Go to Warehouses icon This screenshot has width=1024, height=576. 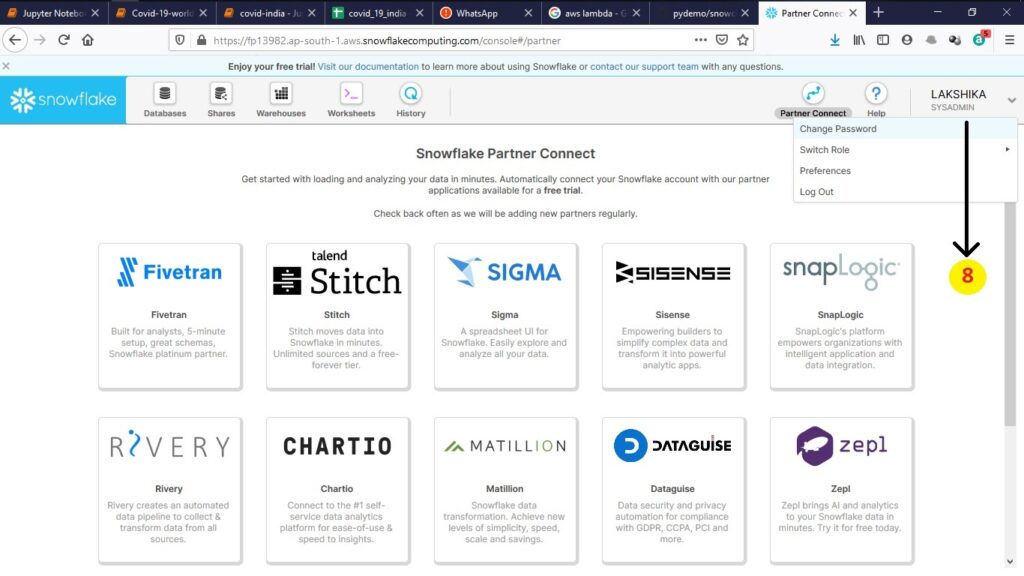point(281,94)
